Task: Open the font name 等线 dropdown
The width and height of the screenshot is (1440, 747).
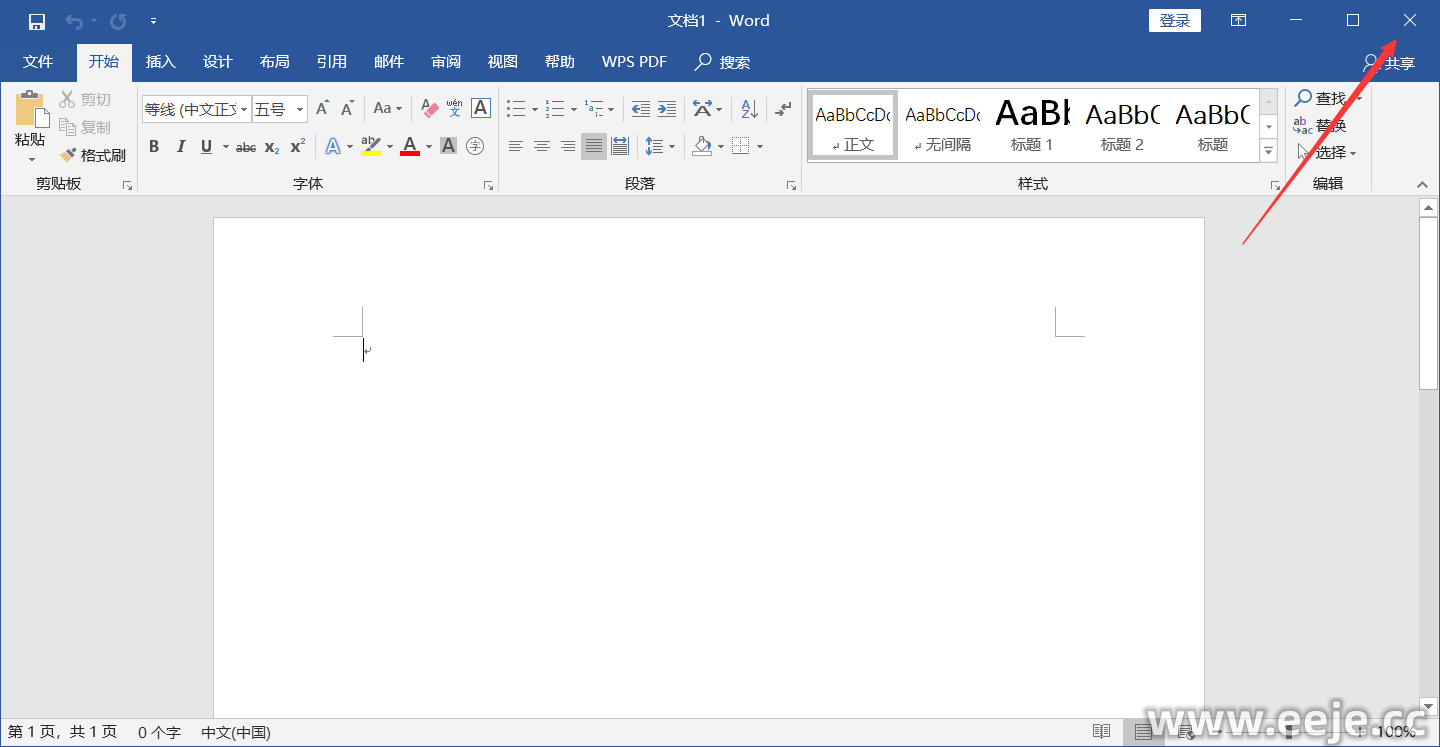Action: 244,109
